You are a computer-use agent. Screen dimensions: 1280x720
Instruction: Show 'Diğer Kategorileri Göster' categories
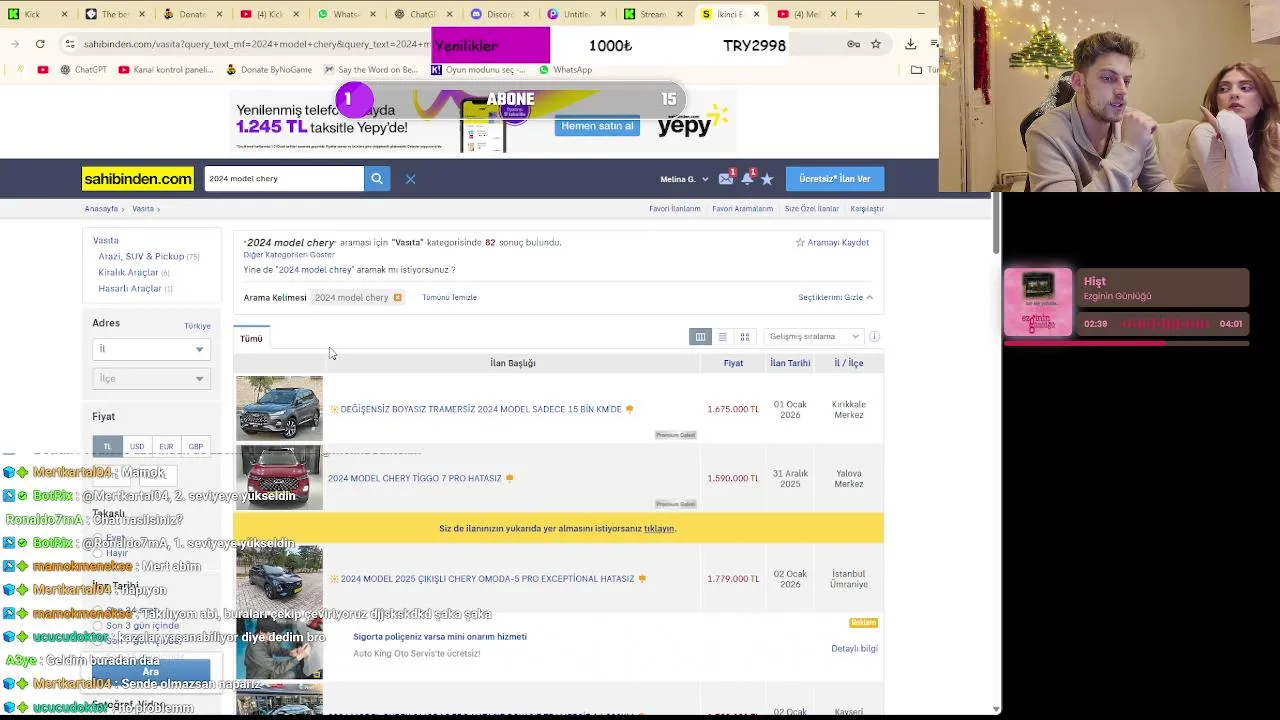pyautogui.click(x=289, y=255)
